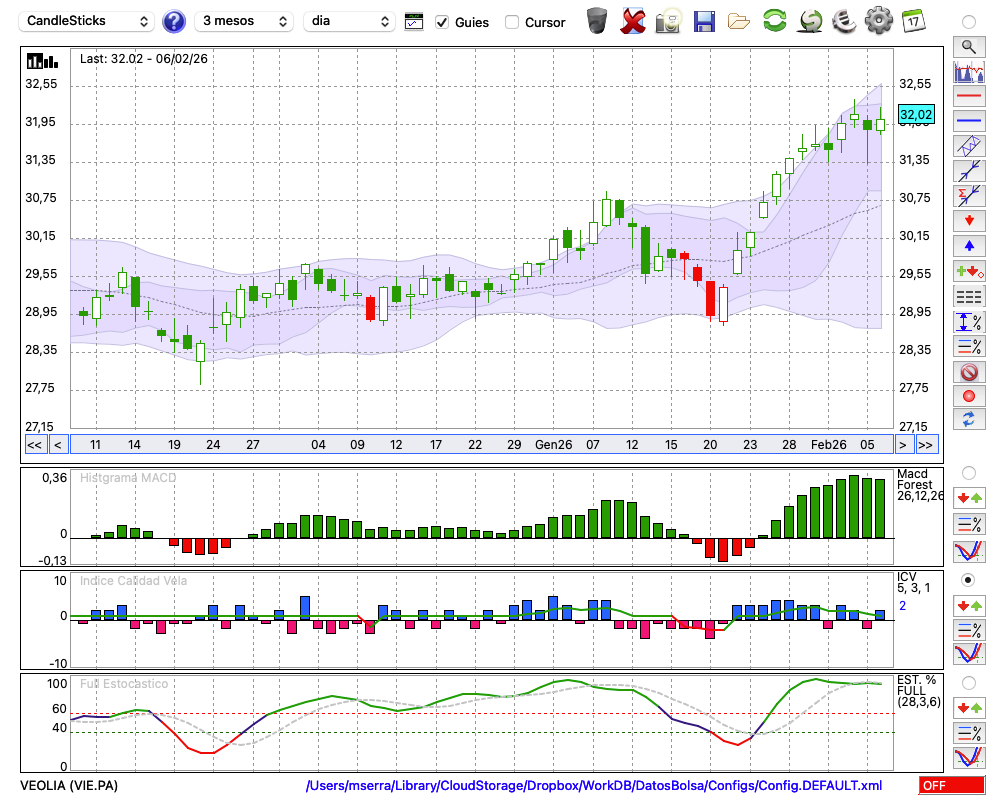Uncheck the Guies checkbox
This screenshot has width=1000, height=800.
[442, 22]
